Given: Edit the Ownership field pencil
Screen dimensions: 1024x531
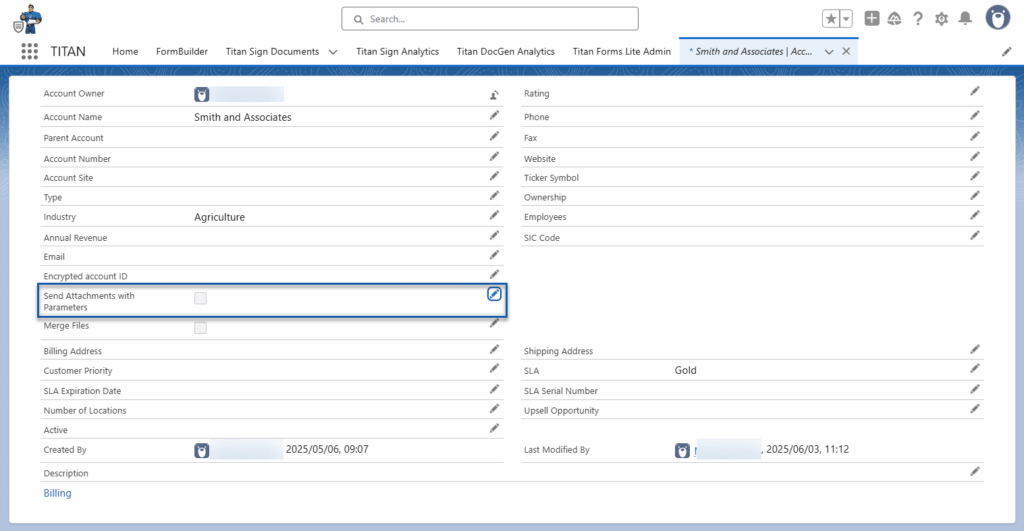Looking at the screenshot, I should coord(974,196).
